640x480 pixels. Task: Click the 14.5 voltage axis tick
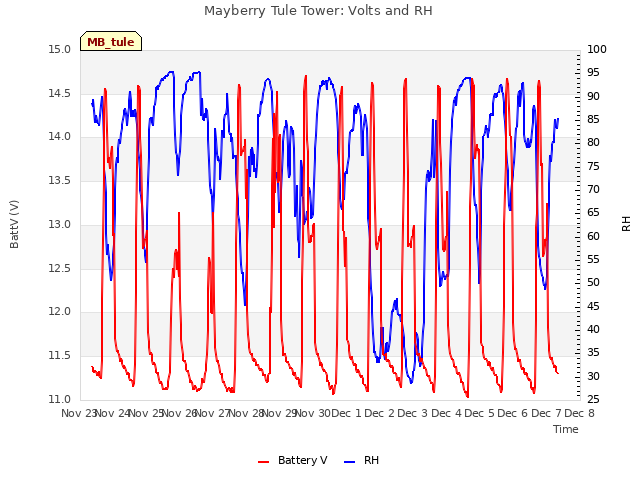click(60, 93)
